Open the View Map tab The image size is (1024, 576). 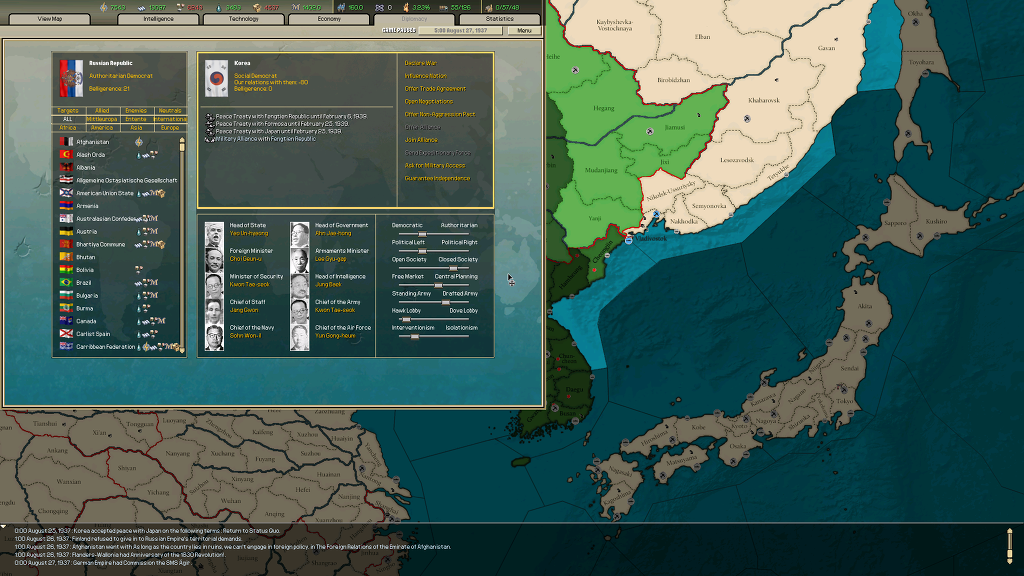50,19
